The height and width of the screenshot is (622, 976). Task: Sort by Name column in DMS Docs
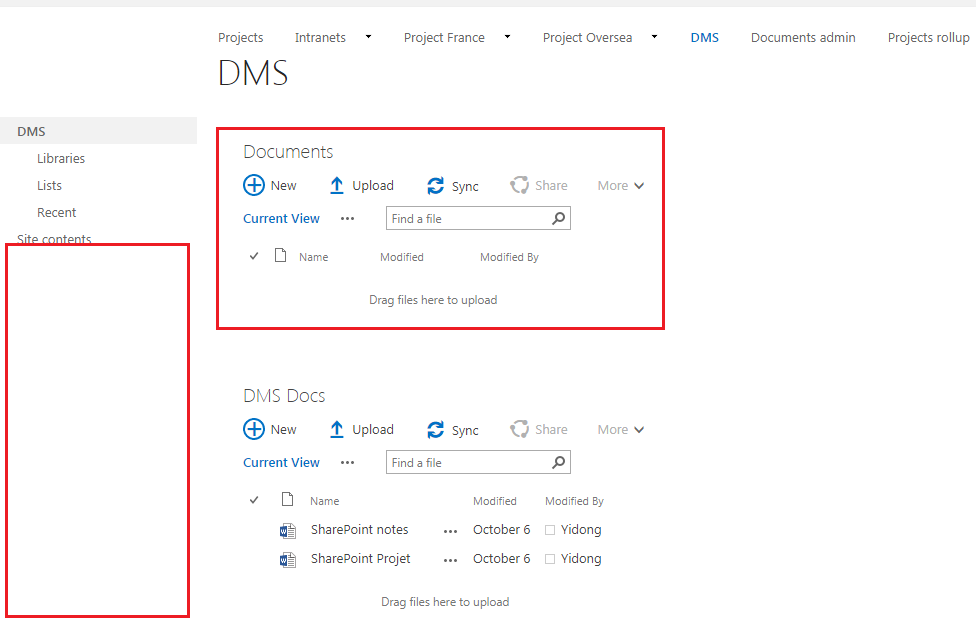(x=324, y=501)
